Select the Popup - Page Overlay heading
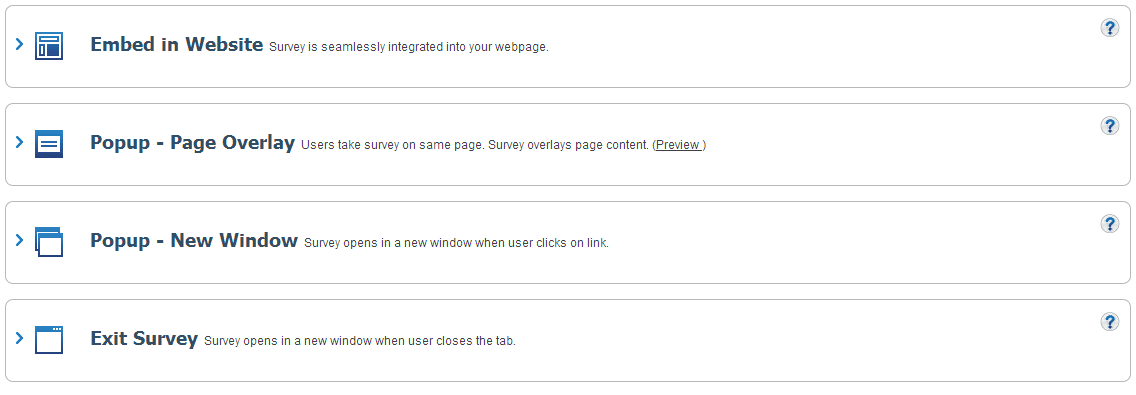This screenshot has height=395, width=1136. point(192,143)
